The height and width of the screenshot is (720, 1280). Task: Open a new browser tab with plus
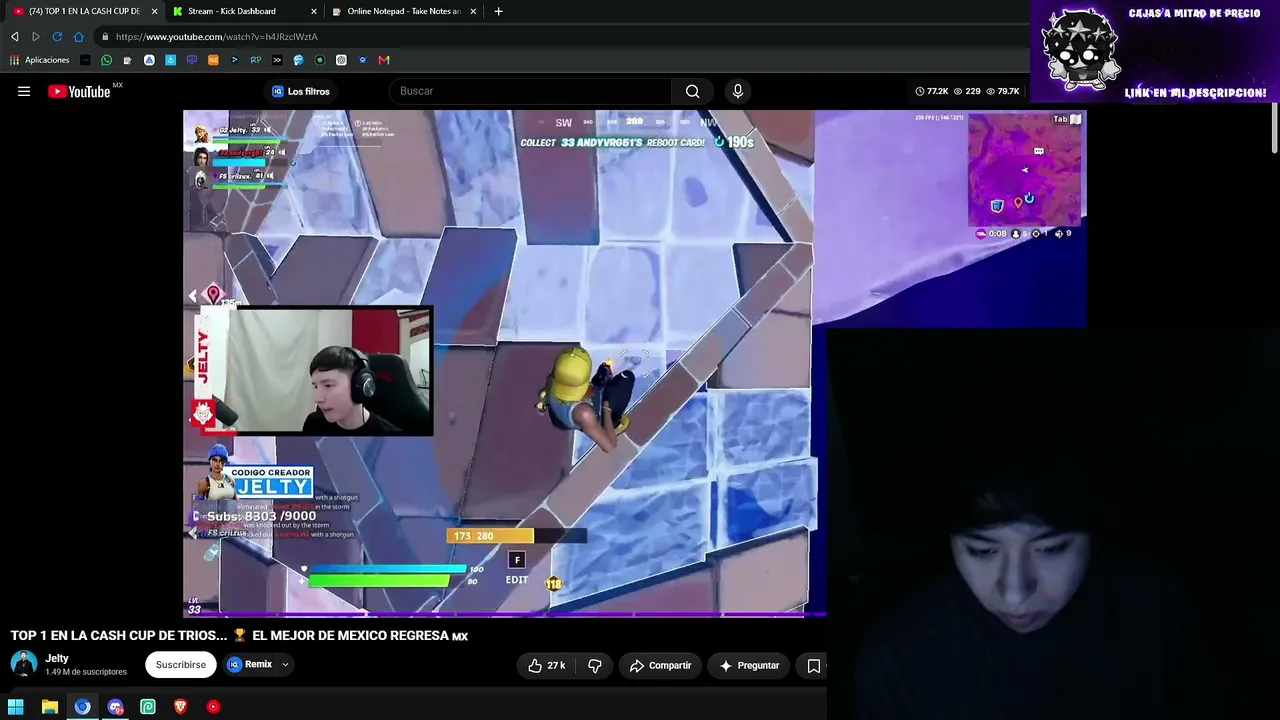point(499,11)
